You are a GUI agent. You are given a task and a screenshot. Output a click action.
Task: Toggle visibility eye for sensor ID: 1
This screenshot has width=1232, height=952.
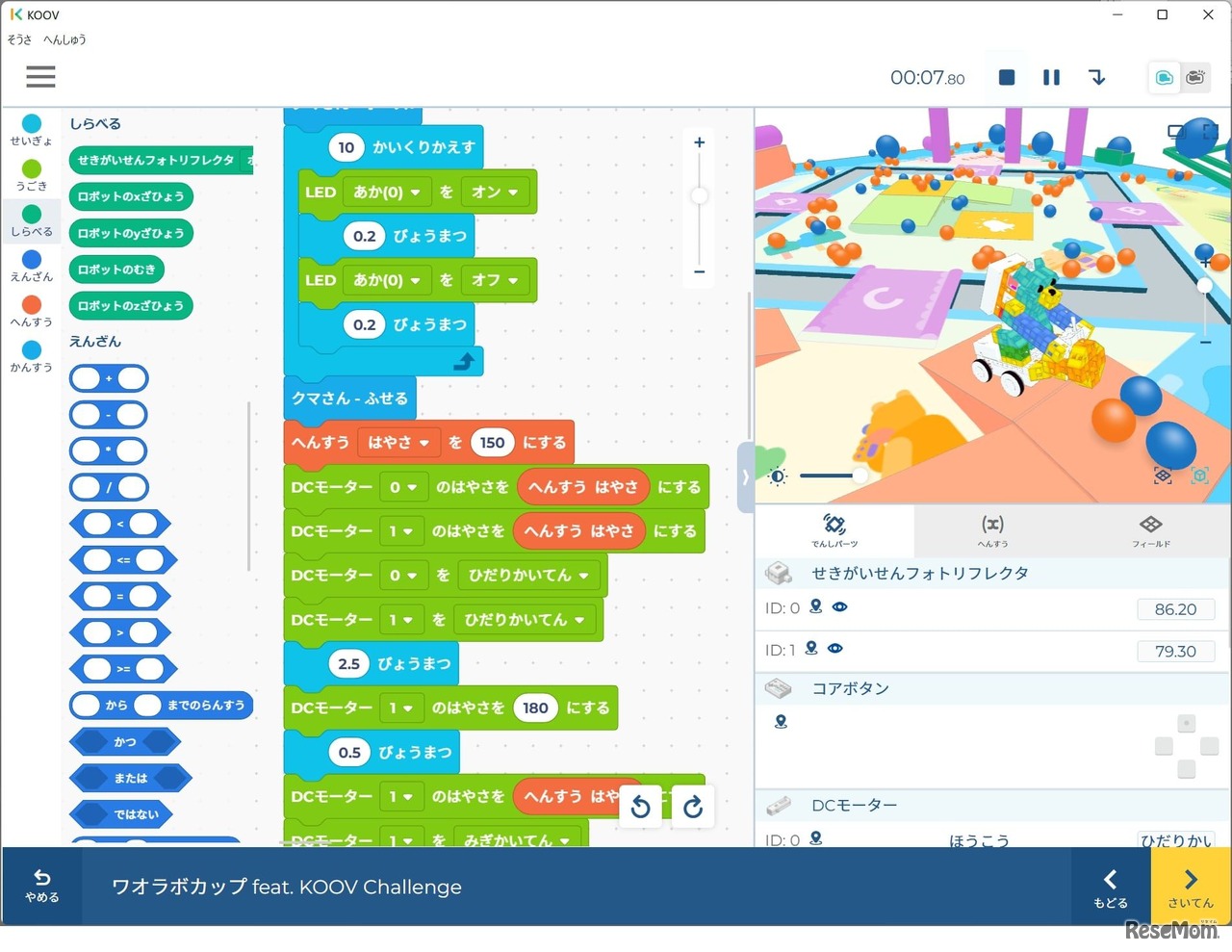[x=835, y=650]
